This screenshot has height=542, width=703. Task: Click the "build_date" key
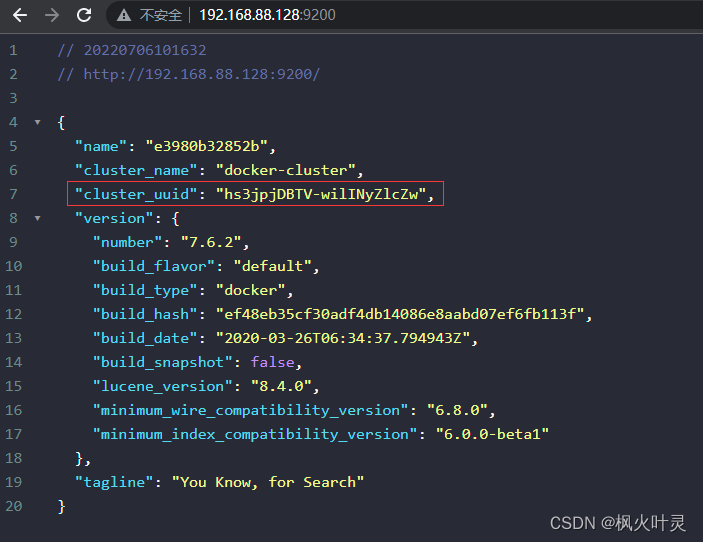pos(145,338)
